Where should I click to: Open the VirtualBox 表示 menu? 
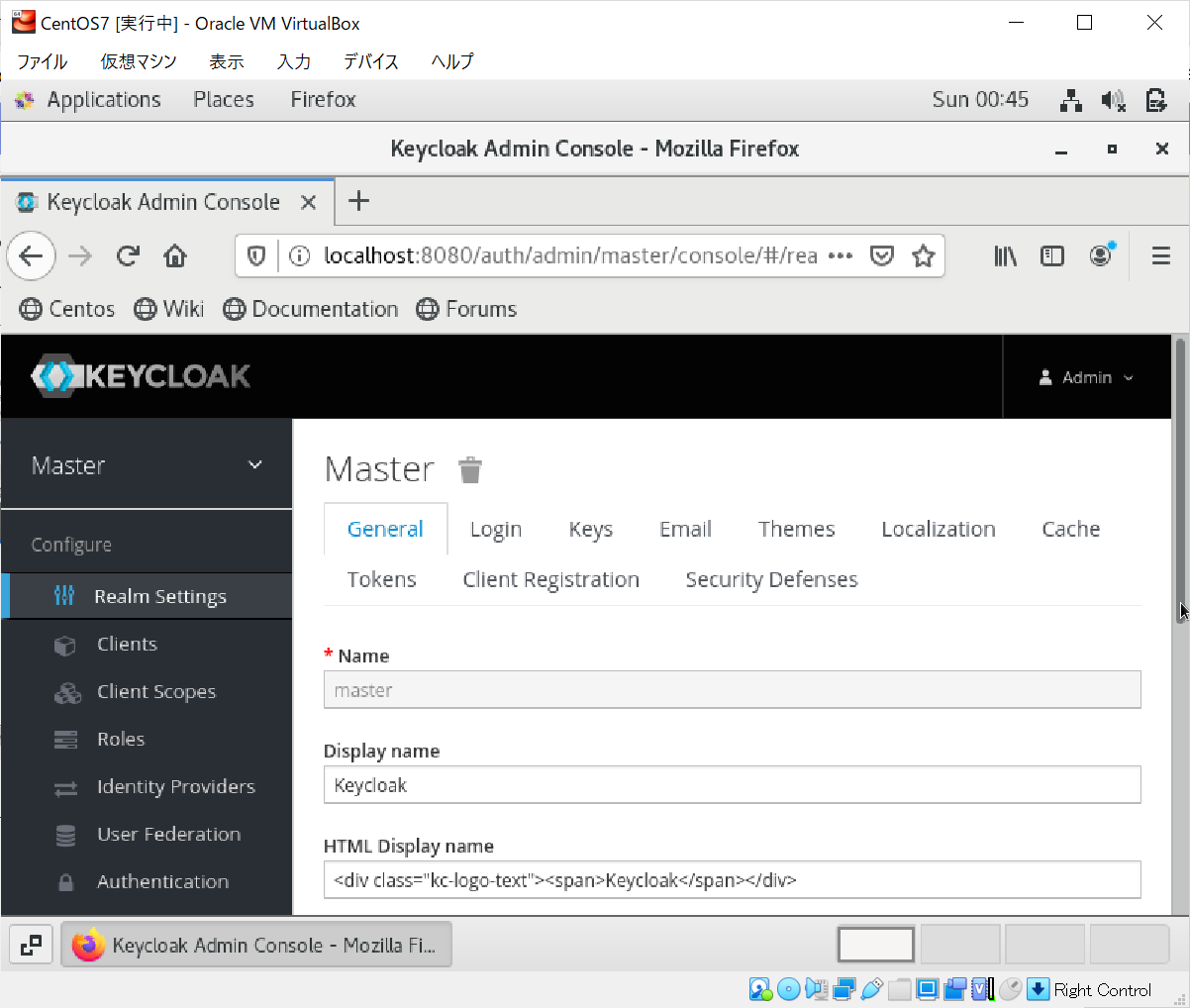227,61
